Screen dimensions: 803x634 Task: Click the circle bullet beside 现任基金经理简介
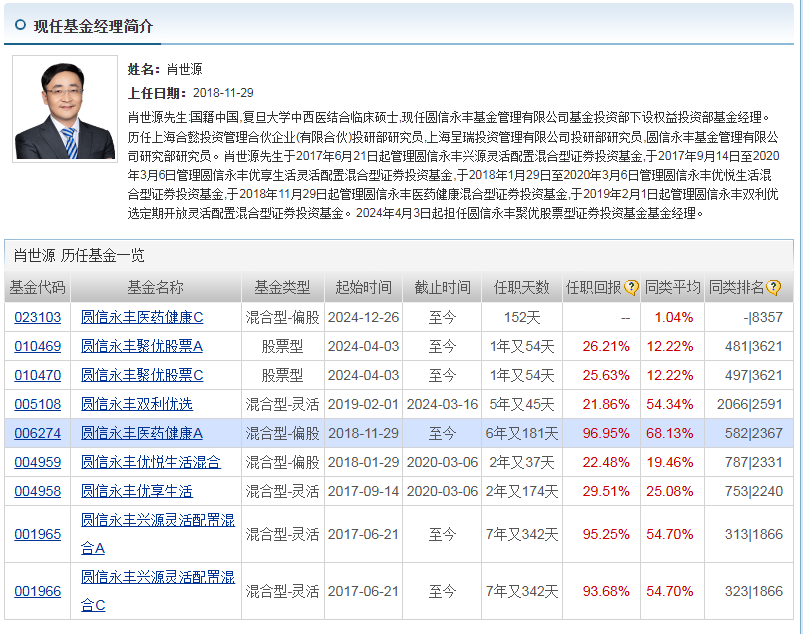(x=20, y=25)
